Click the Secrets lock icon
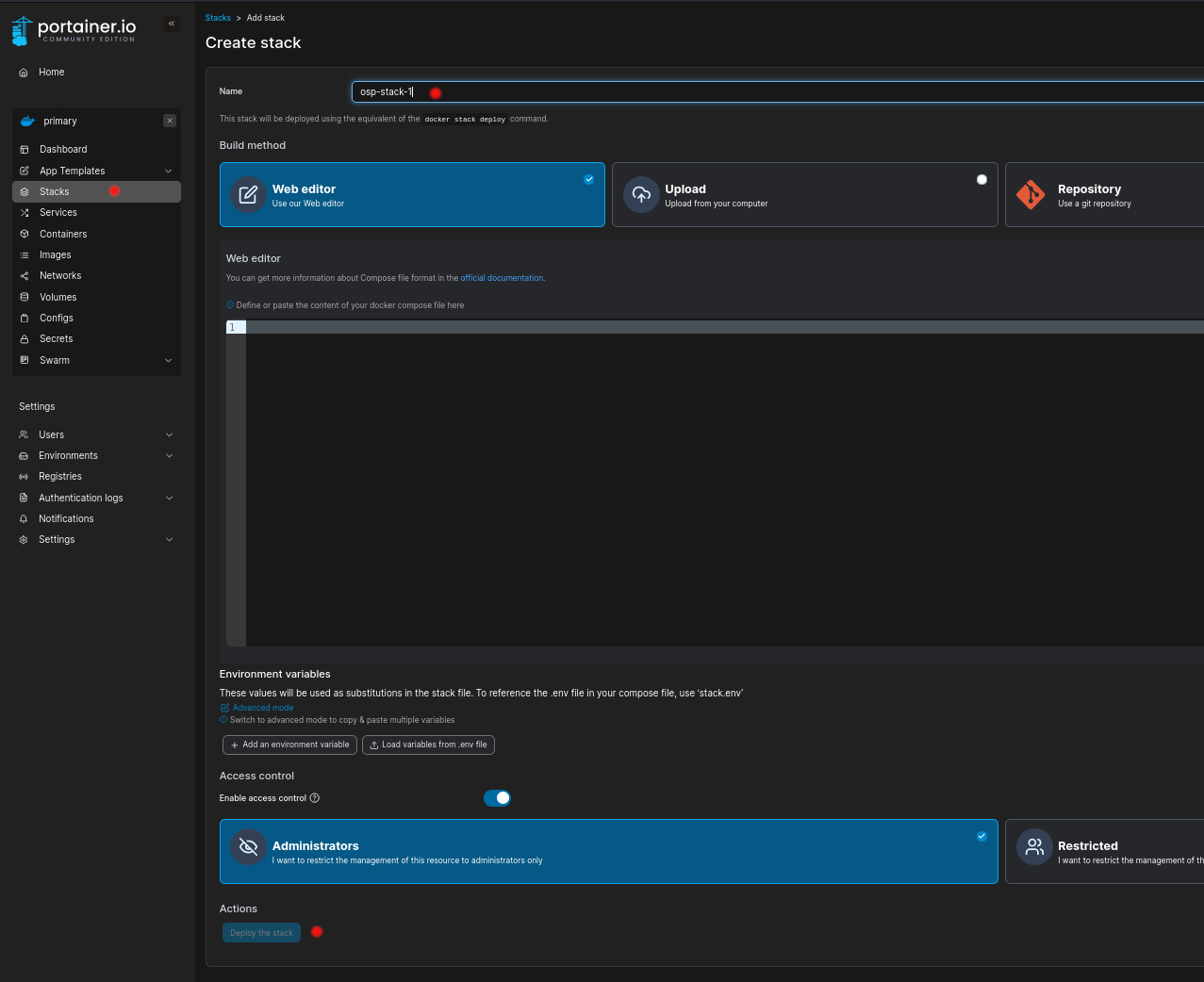The height and width of the screenshot is (982, 1204). click(25, 339)
